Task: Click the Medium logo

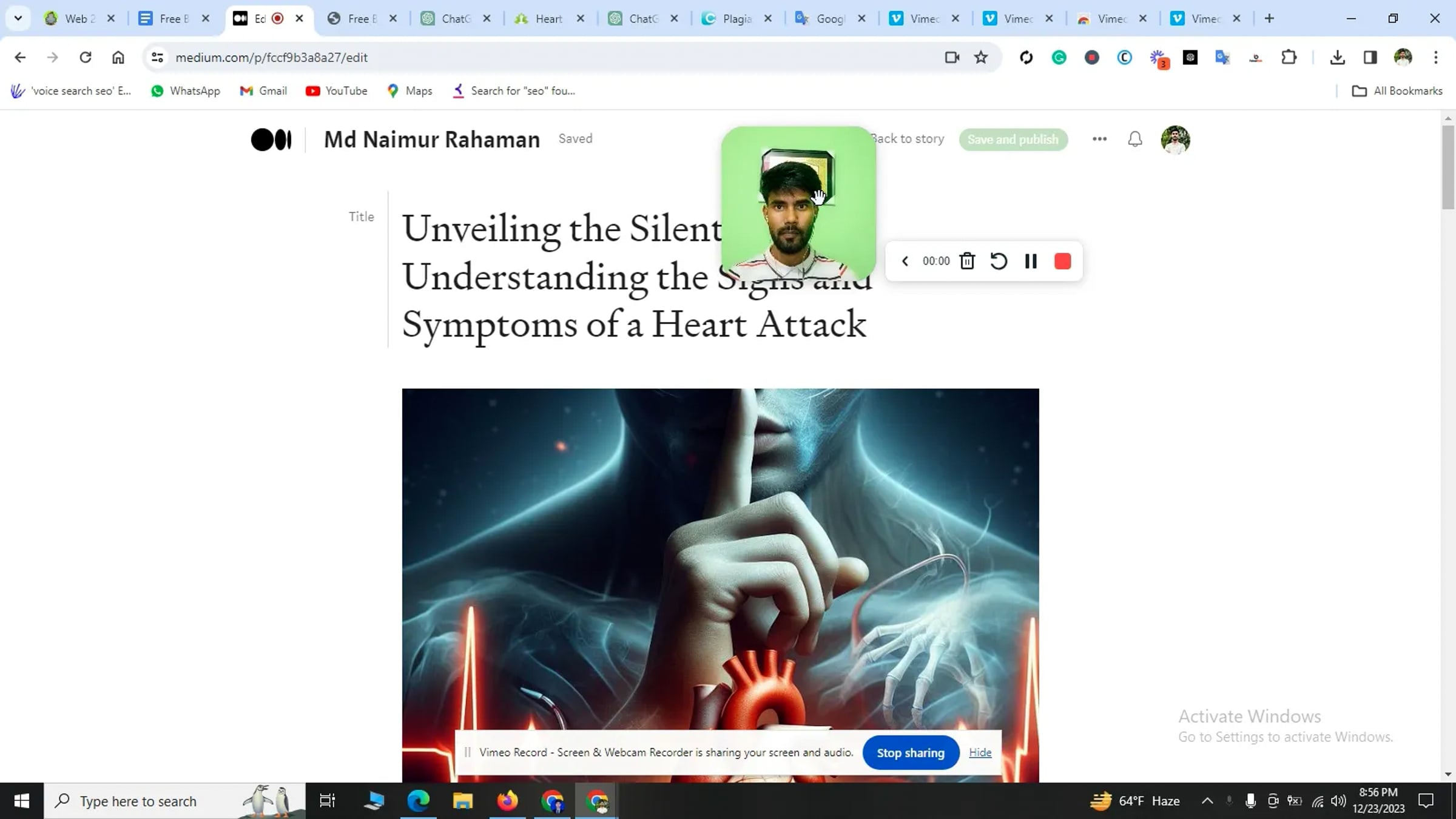Action: click(271, 140)
